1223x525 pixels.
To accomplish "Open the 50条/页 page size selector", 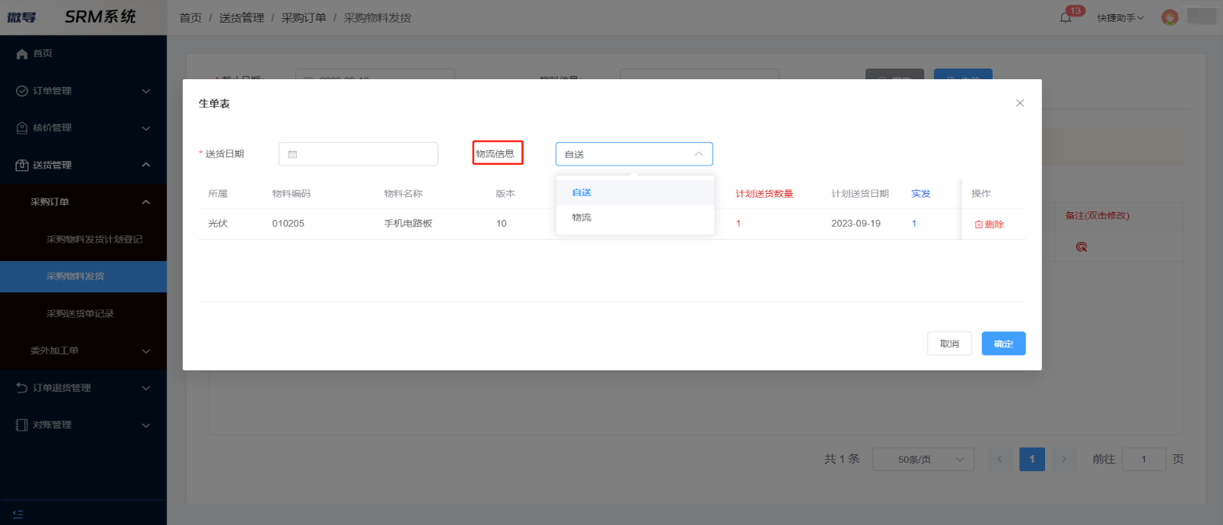I will click(x=923, y=459).
